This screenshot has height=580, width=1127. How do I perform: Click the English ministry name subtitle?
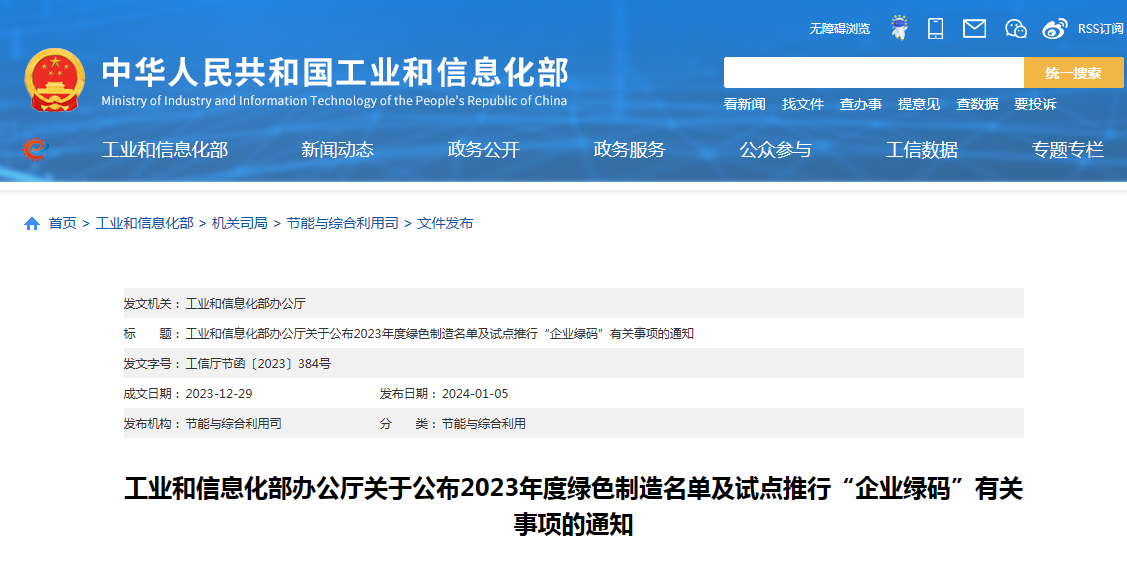[334, 101]
